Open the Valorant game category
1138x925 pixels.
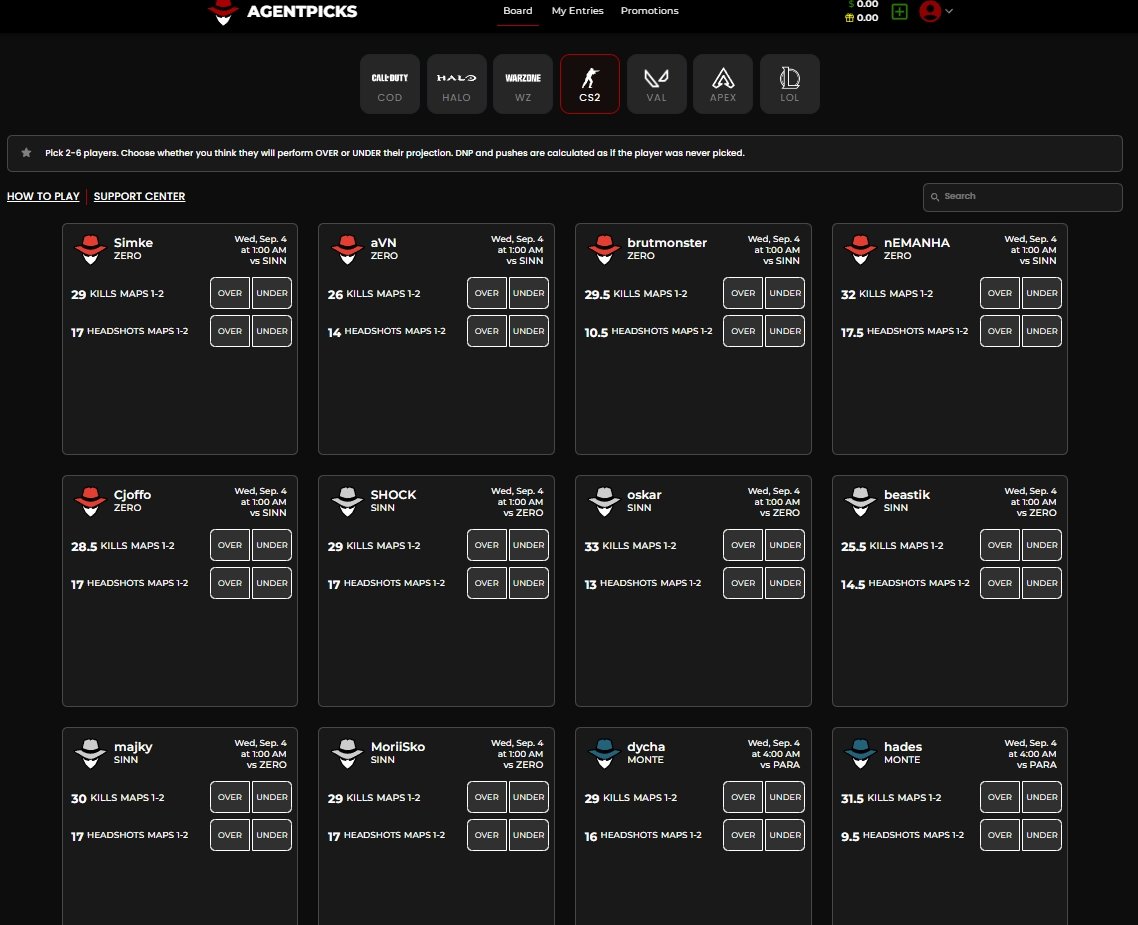(x=656, y=84)
